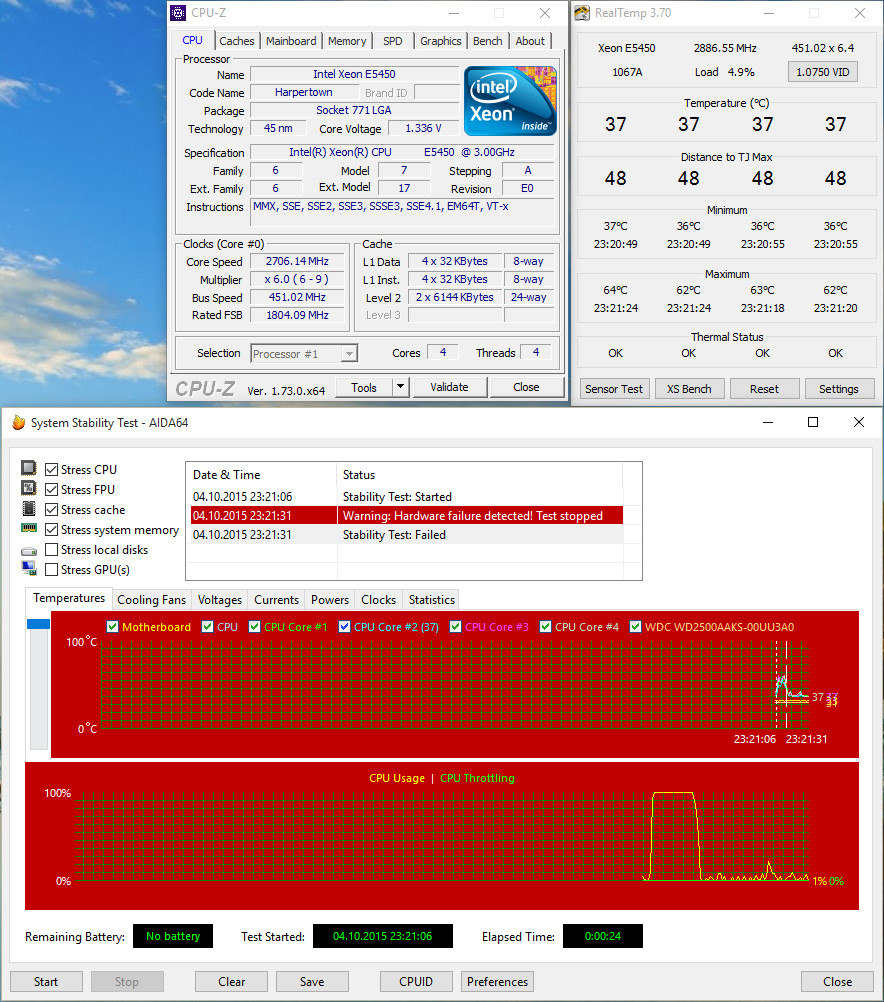Click the Instructions field in CPU-Z

(x=402, y=212)
